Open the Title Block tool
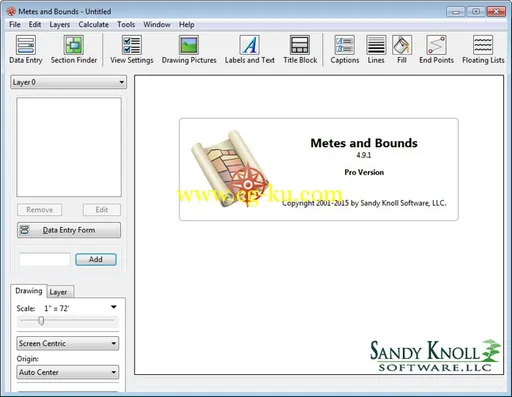This screenshot has height=397, width=512. click(x=300, y=50)
